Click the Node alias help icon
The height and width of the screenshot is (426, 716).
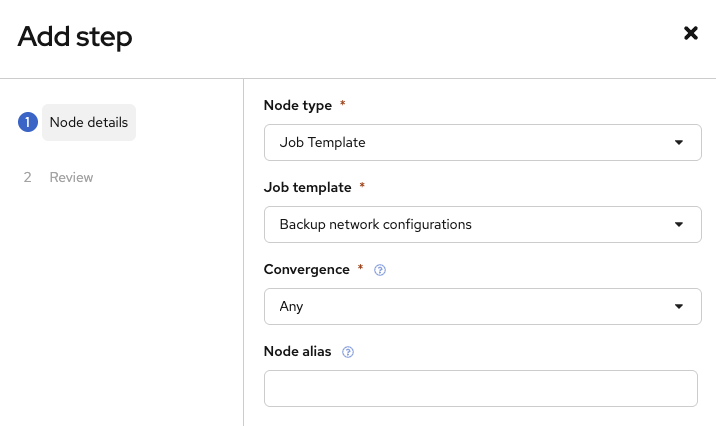click(x=347, y=352)
